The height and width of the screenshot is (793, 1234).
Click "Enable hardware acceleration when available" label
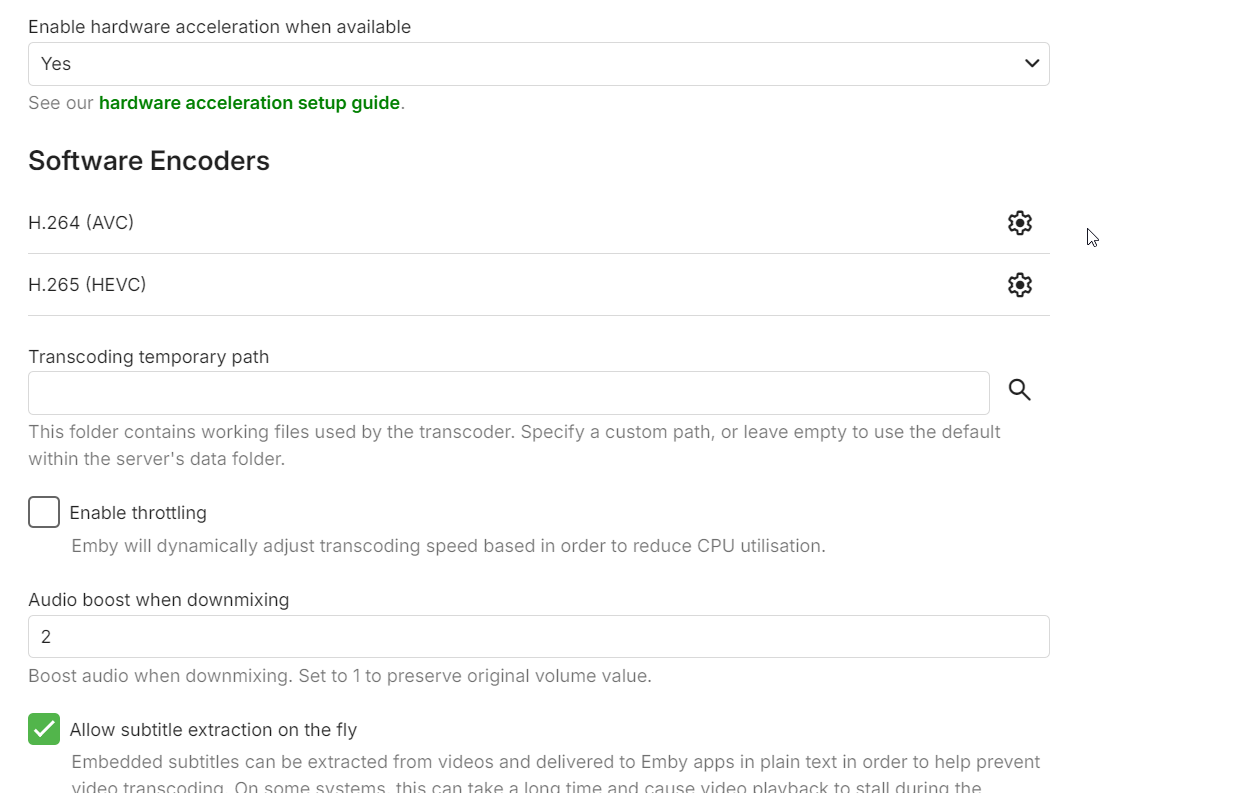point(219,27)
